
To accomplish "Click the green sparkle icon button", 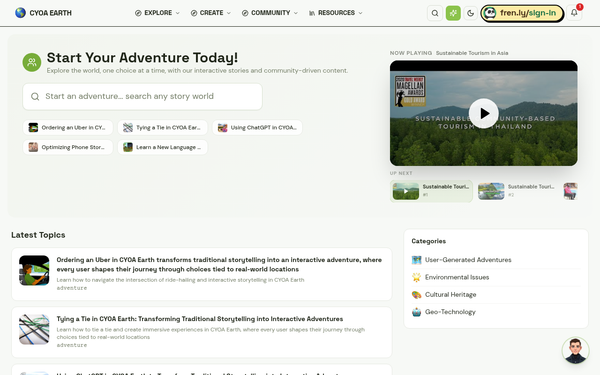I will coord(453,13).
